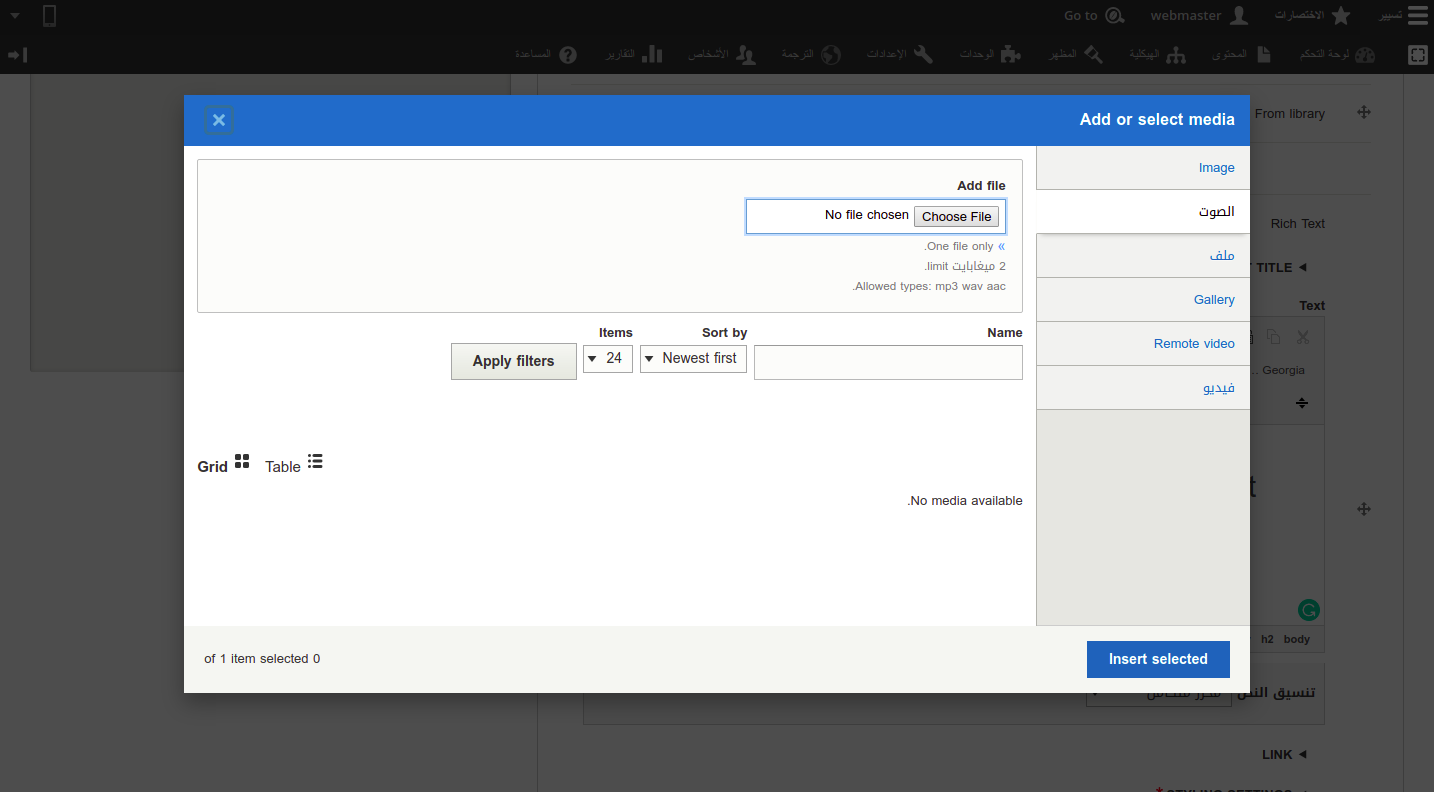Focus the Name filter text field

point(888,362)
